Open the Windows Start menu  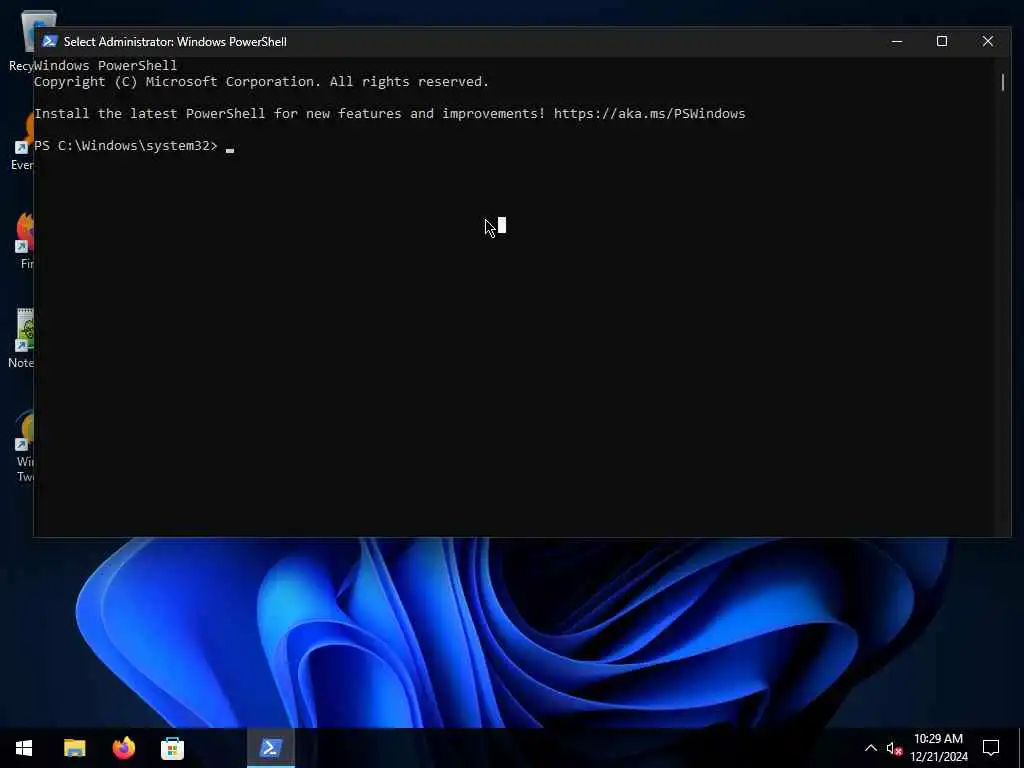coord(24,748)
